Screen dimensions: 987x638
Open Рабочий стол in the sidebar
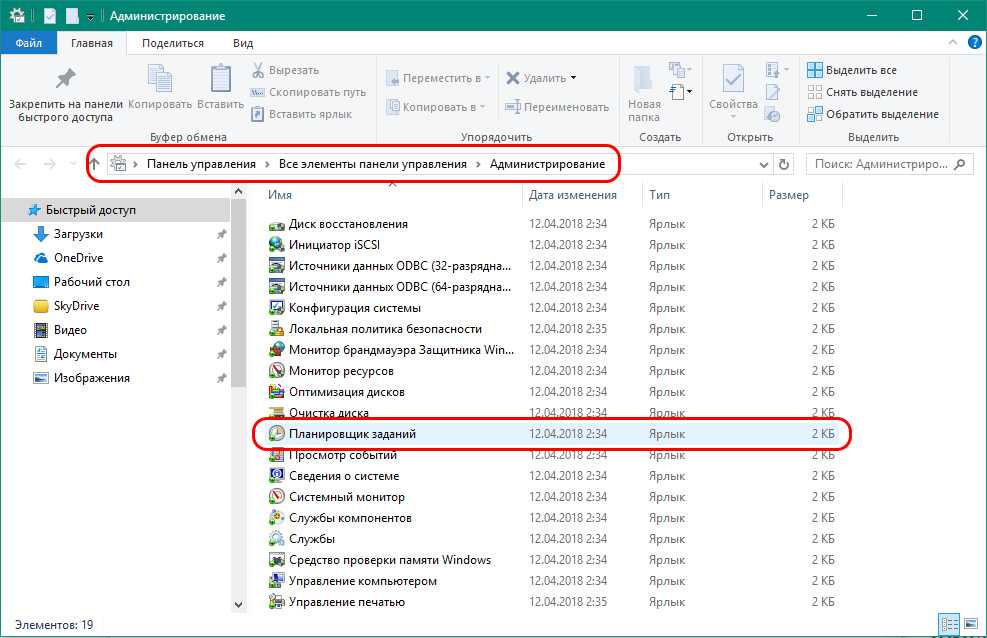(x=91, y=282)
